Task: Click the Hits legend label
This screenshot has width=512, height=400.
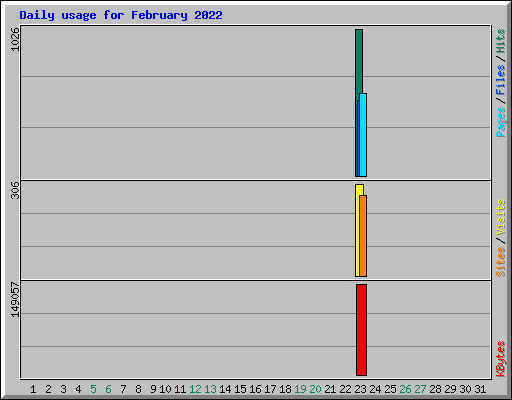Action: coord(500,41)
